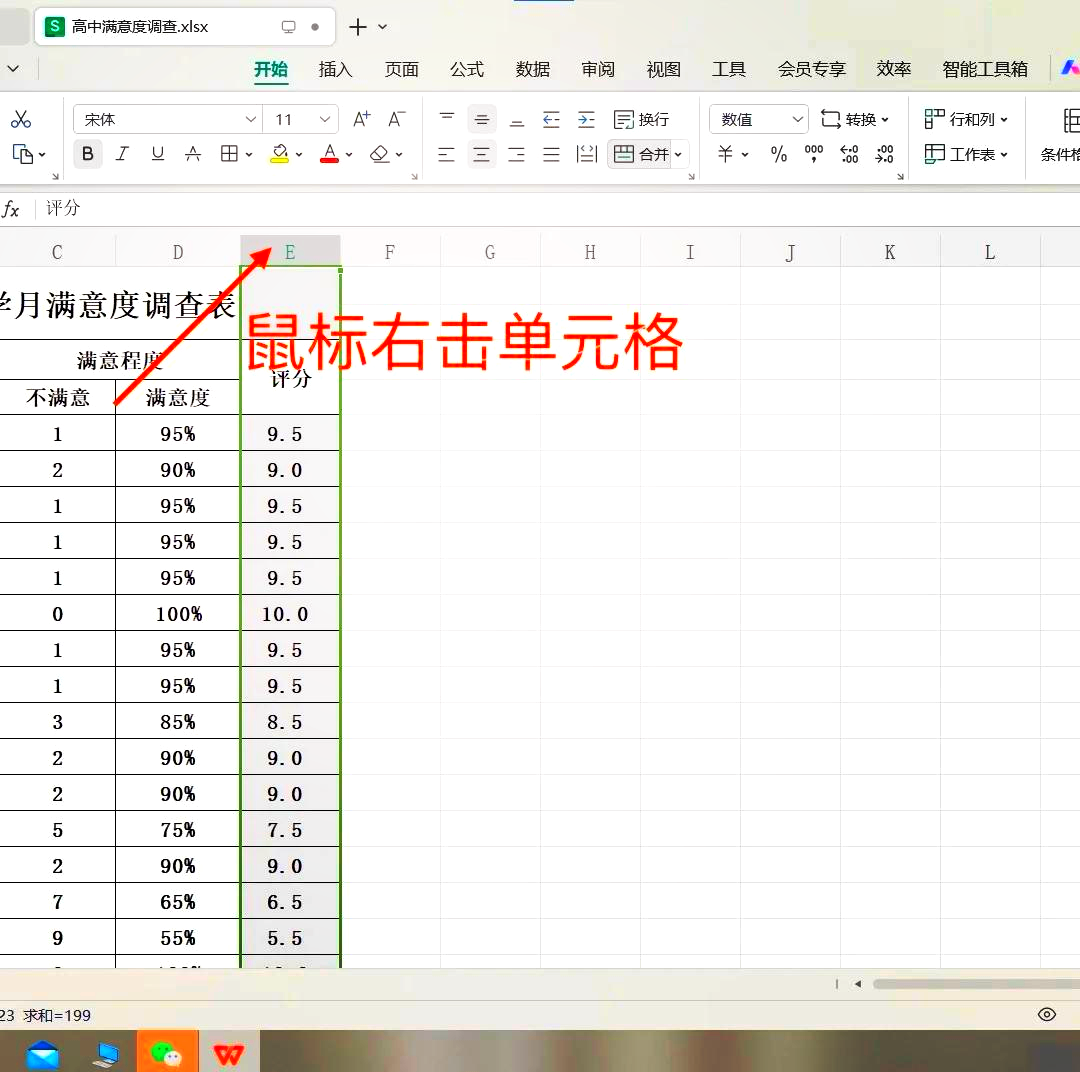Switch to the 插入 ribbon tab
Screen dimensions: 1080x1072
[335, 69]
